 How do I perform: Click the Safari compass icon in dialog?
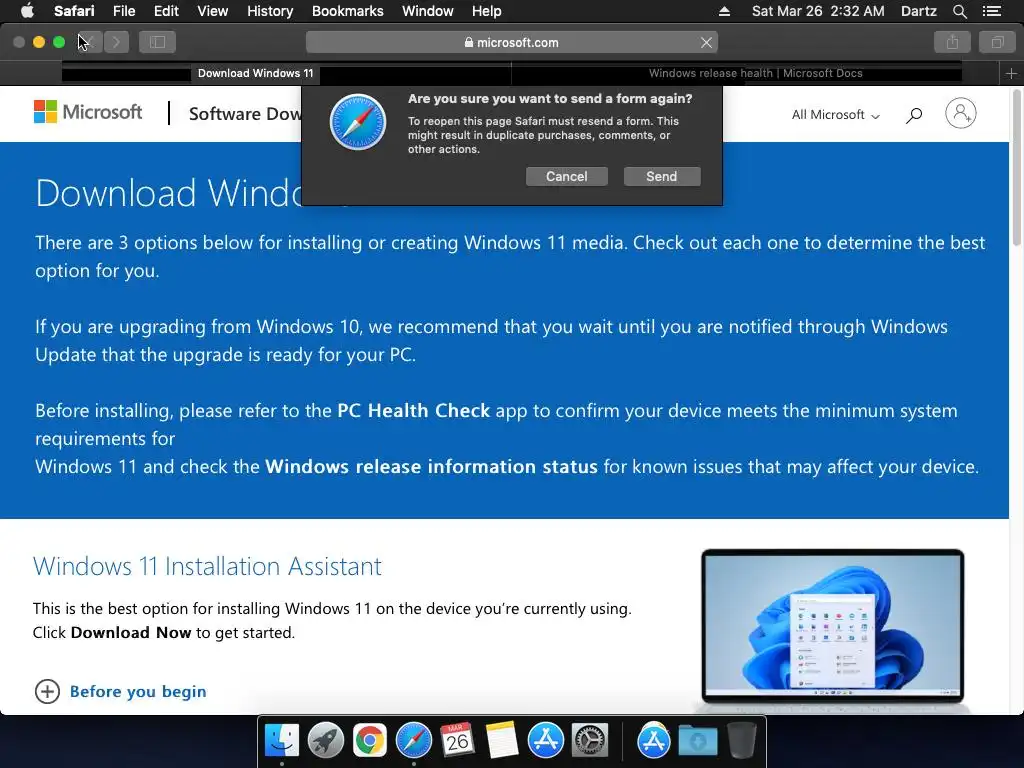pos(357,122)
